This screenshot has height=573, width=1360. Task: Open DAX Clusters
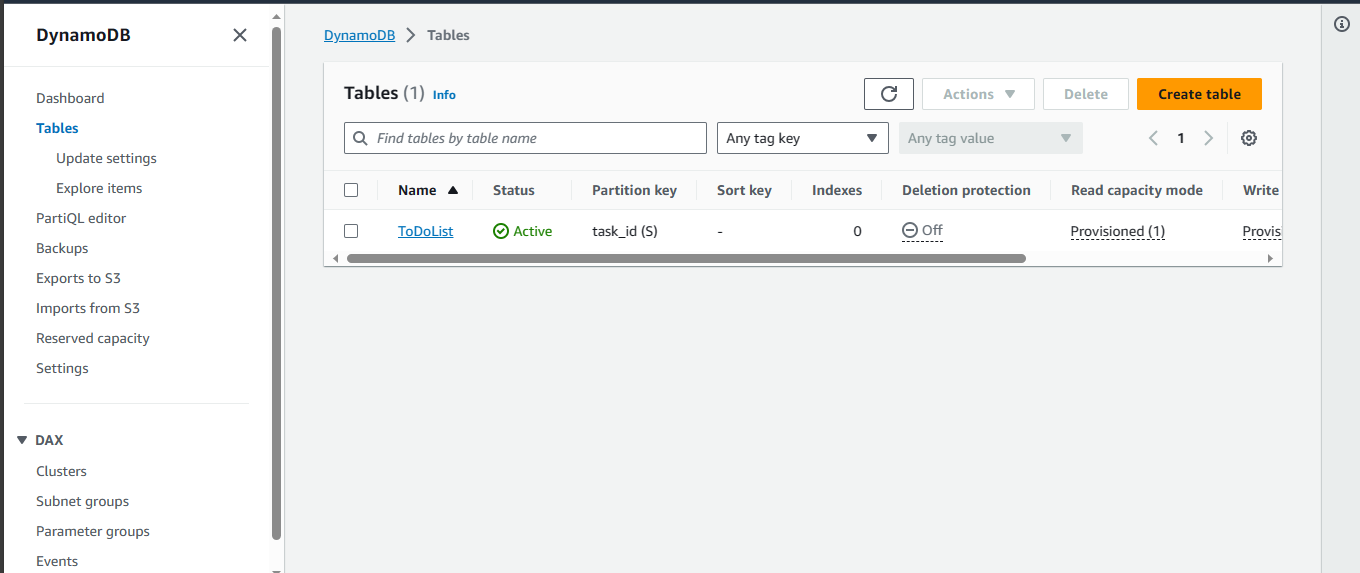tap(61, 471)
